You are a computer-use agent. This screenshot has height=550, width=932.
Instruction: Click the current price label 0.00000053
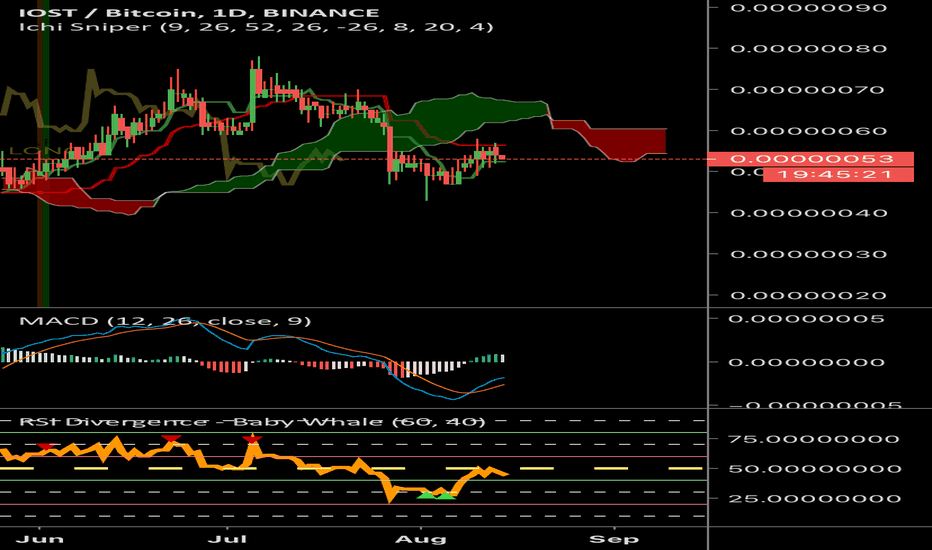click(812, 159)
